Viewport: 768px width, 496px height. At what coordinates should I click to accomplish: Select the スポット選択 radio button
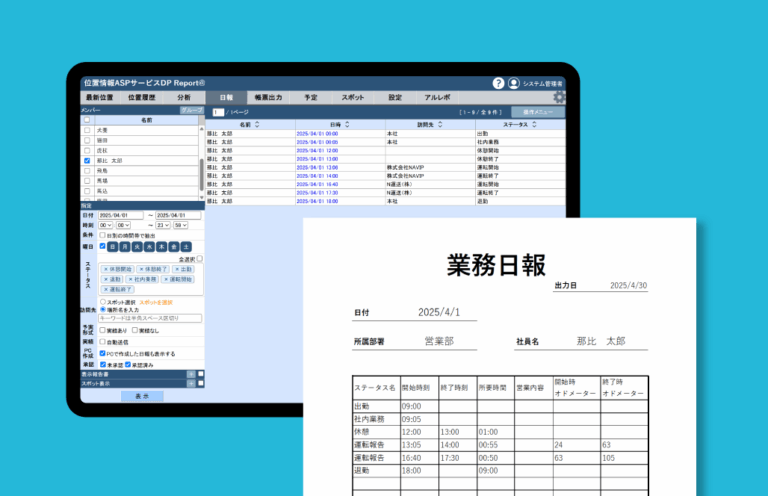(x=102, y=300)
